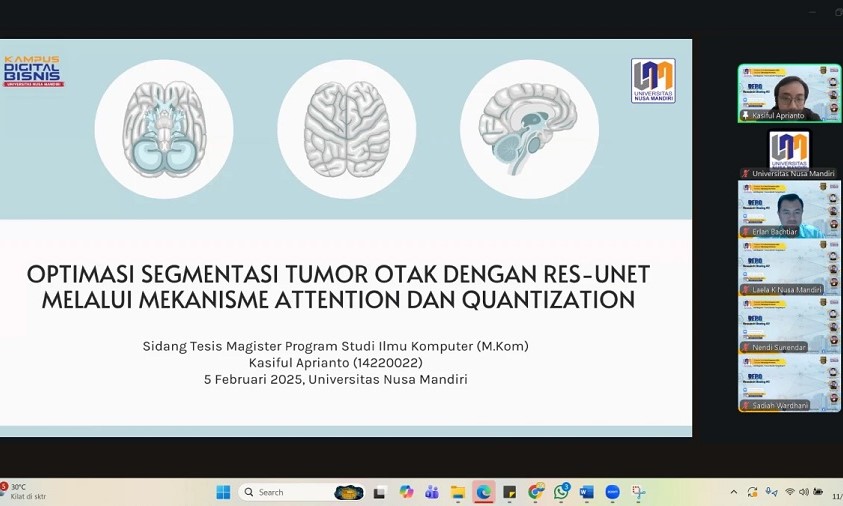Viewport: 843px width, 506px height.
Task: Select the Universitas Nusa Mandiri participant tile
Action: (789, 151)
